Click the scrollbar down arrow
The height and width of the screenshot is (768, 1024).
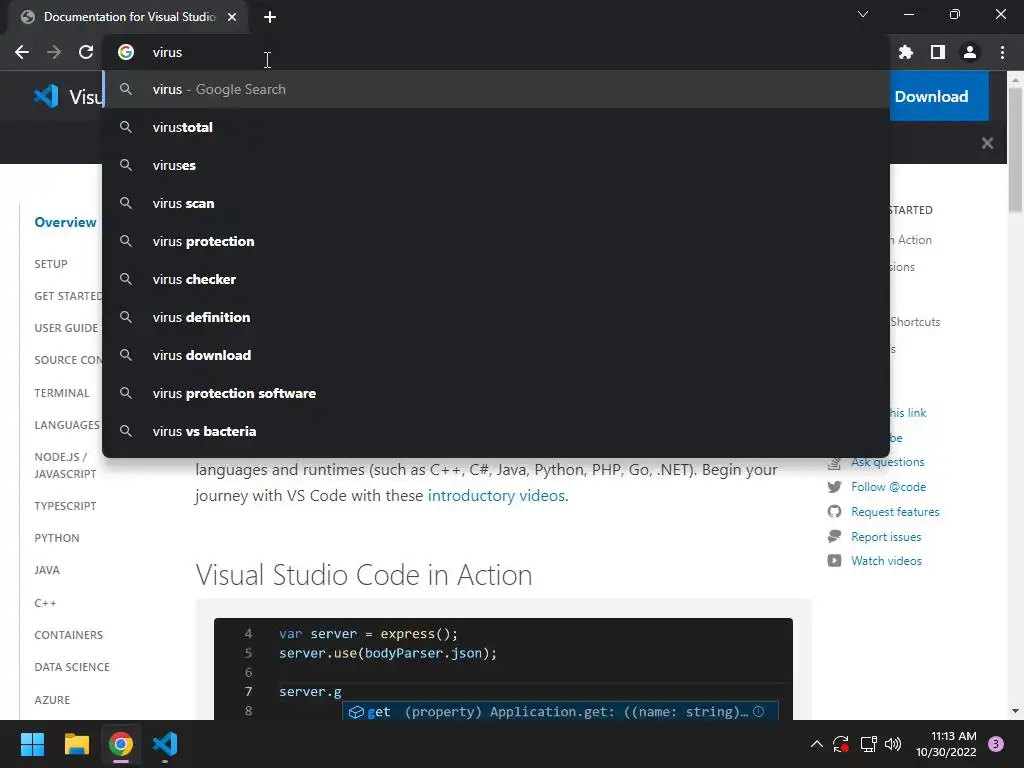click(x=1015, y=711)
